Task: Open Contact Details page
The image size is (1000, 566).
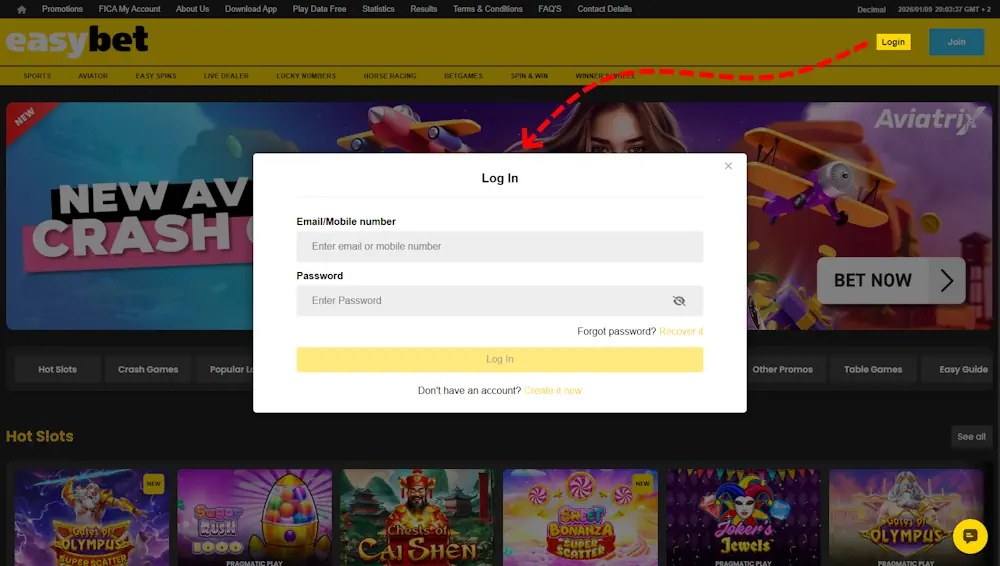Action: point(605,9)
